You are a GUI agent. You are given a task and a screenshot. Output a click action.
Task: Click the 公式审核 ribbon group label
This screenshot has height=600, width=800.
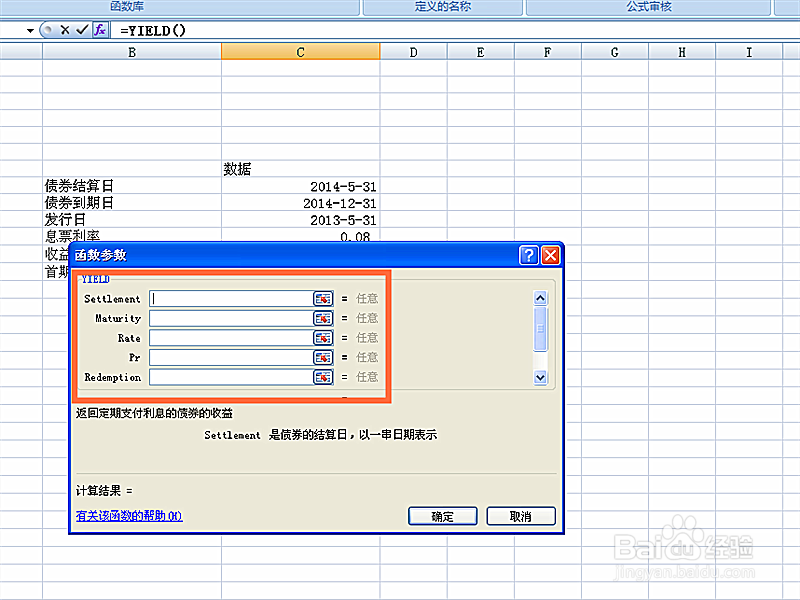[649, 7]
